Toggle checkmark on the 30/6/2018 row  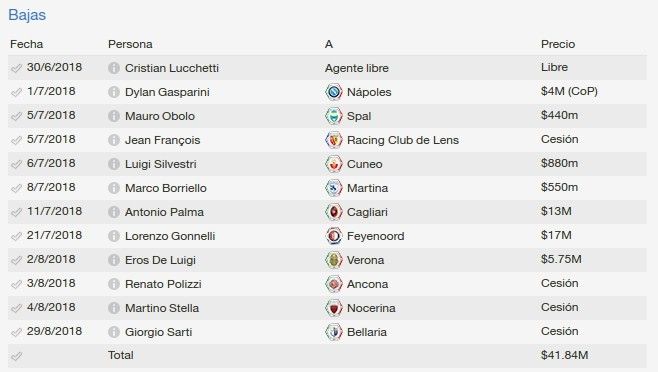16,68
